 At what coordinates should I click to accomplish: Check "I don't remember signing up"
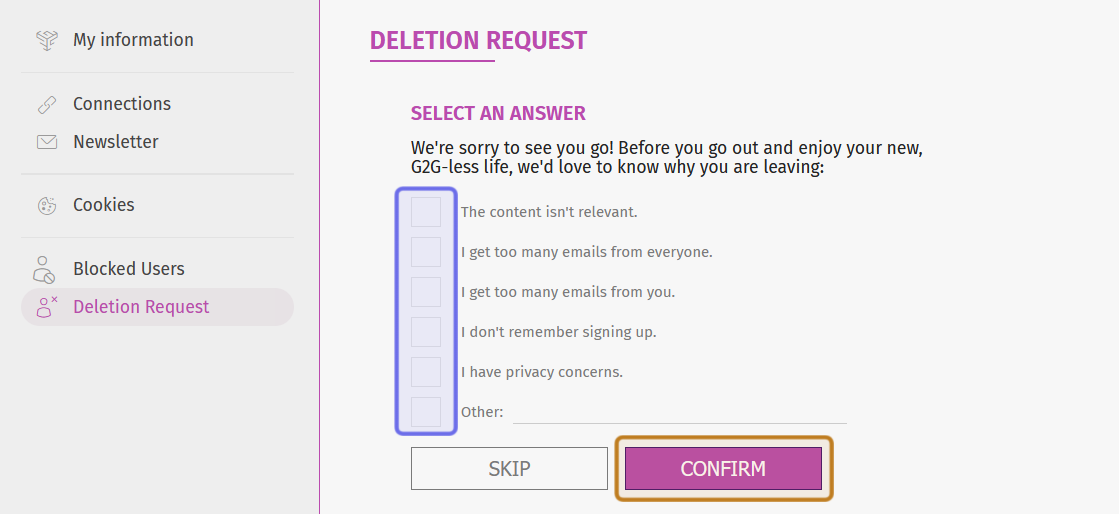(x=426, y=332)
